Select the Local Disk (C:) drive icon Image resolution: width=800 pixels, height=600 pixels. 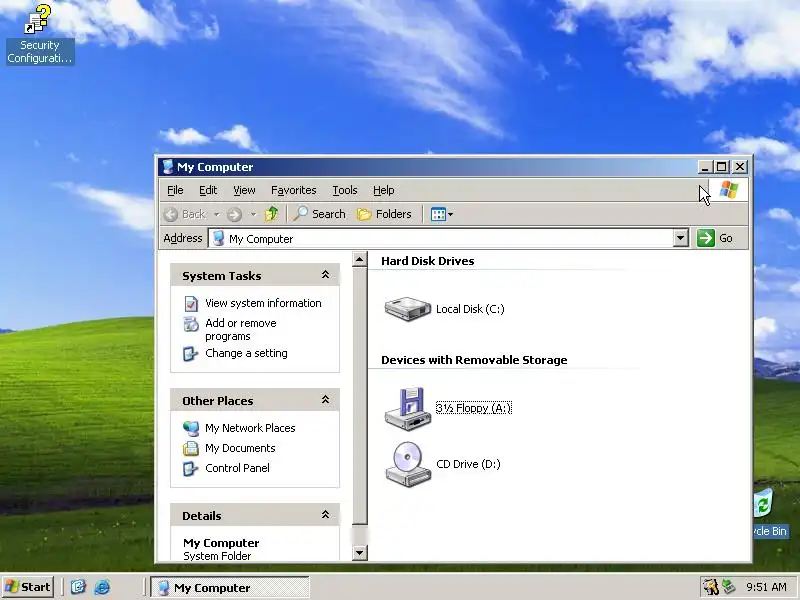[x=407, y=309]
